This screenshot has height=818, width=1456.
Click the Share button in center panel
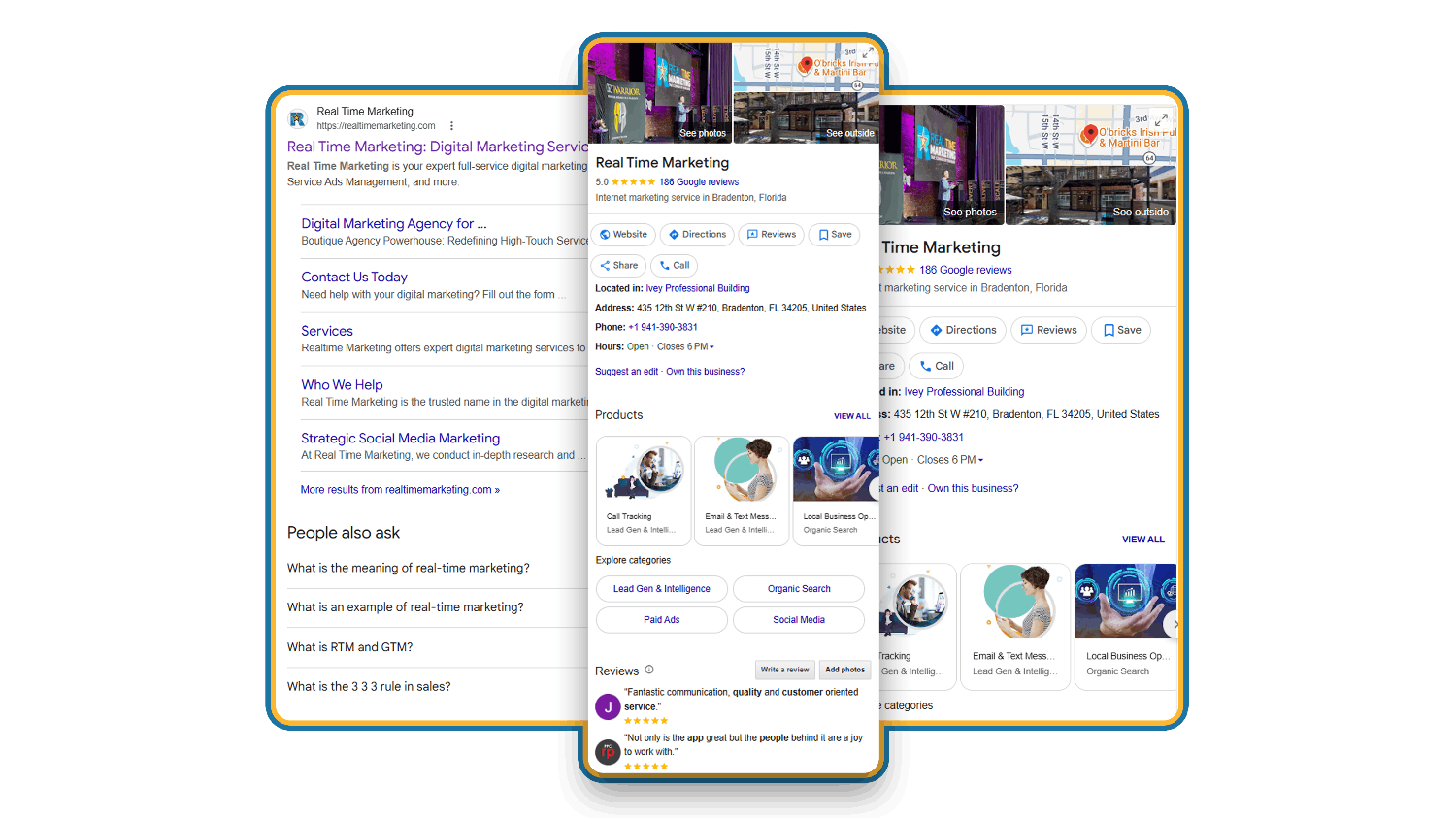click(618, 266)
